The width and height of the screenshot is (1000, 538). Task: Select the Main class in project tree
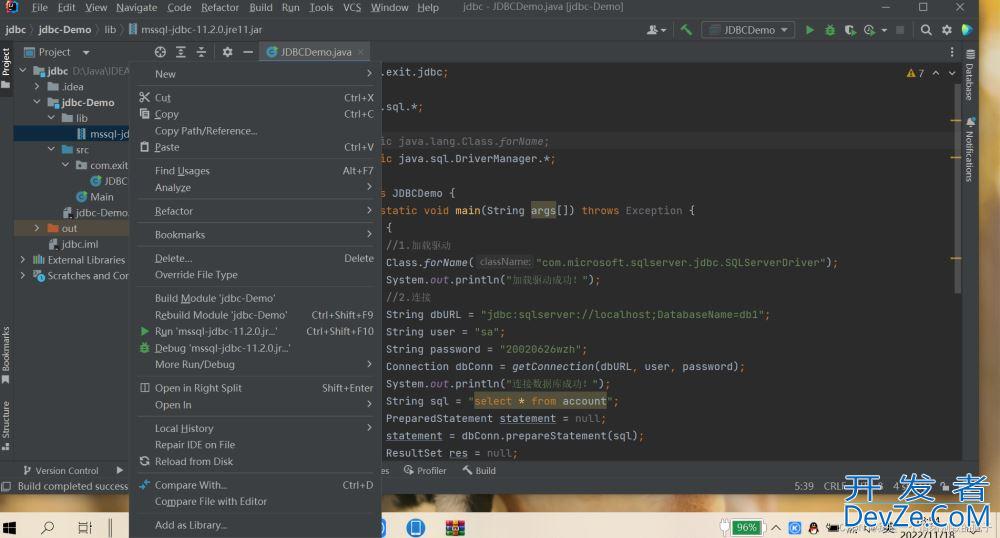click(101, 197)
